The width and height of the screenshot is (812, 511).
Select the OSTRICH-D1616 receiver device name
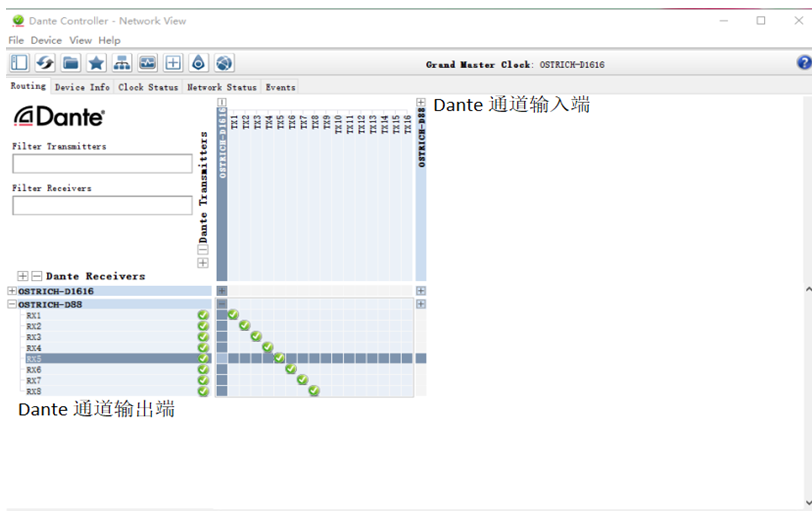[x=56, y=291]
